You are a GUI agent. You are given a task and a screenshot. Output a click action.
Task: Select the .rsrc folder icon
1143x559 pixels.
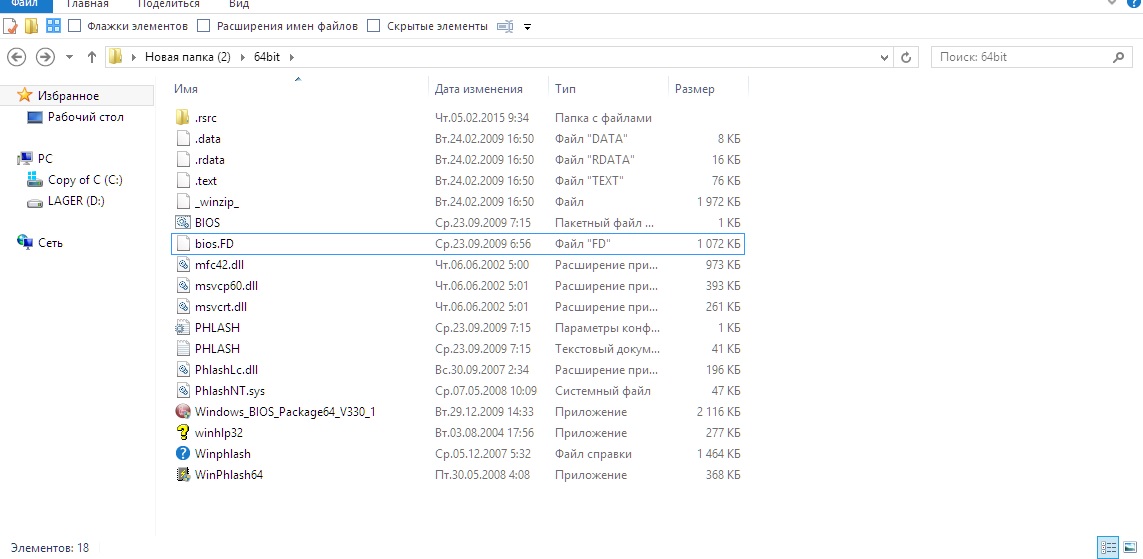tap(183, 118)
